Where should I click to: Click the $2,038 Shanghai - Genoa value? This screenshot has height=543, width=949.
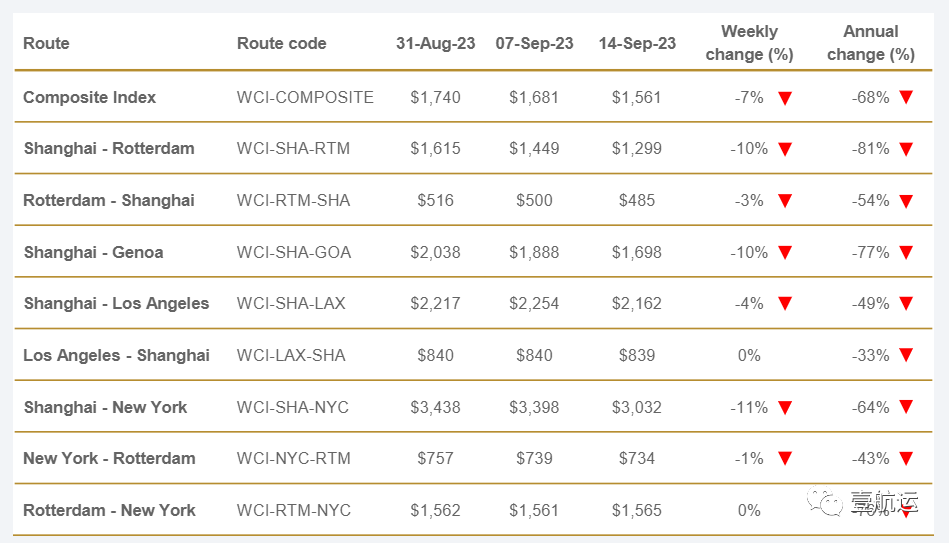435,252
